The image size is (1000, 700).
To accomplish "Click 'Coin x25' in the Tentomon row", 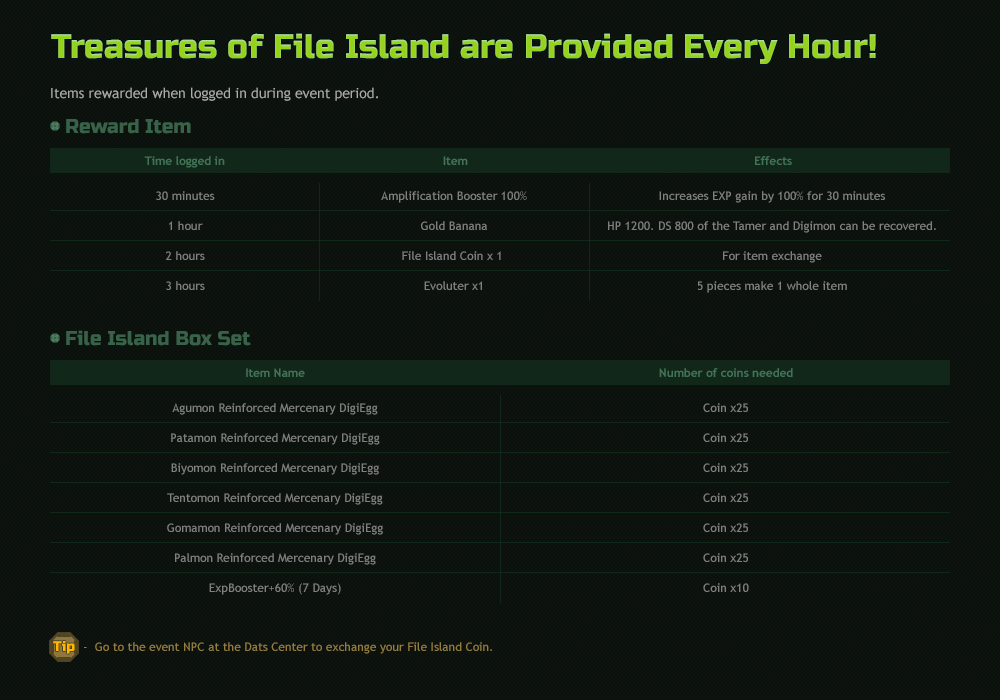I will [x=726, y=498].
